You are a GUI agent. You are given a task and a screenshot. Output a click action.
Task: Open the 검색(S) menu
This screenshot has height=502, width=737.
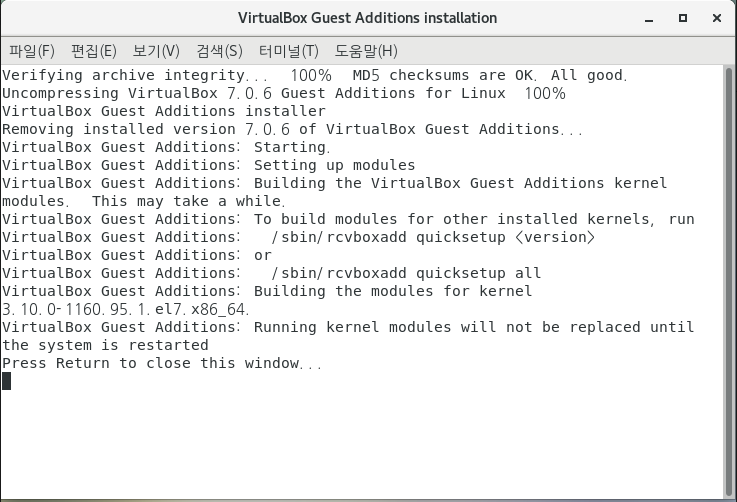[x=219, y=51]
